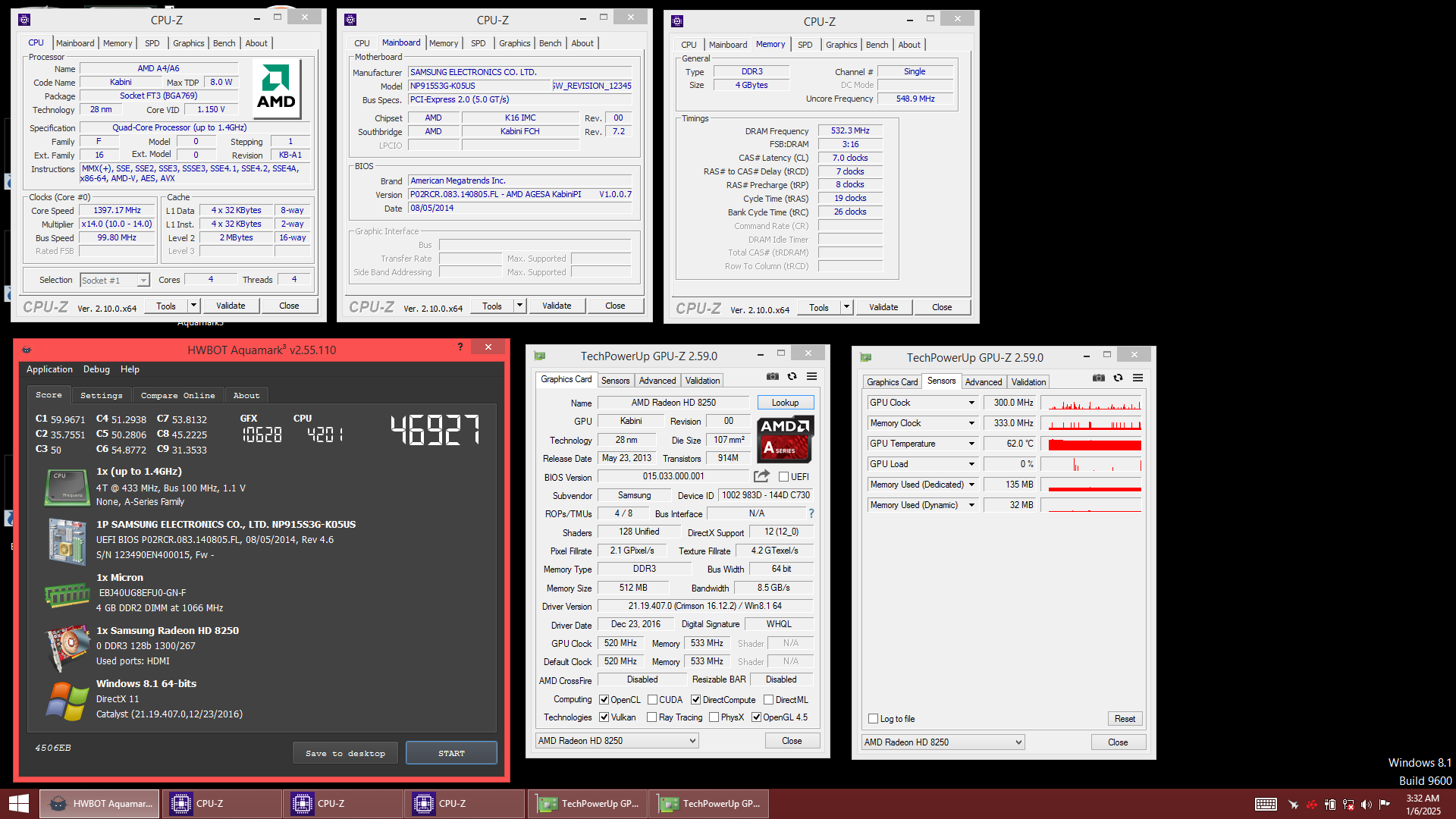Open hamburger menu in left GPU-Z window
The height and width of the screenshot is (819, 1456).
coord(811,376)
